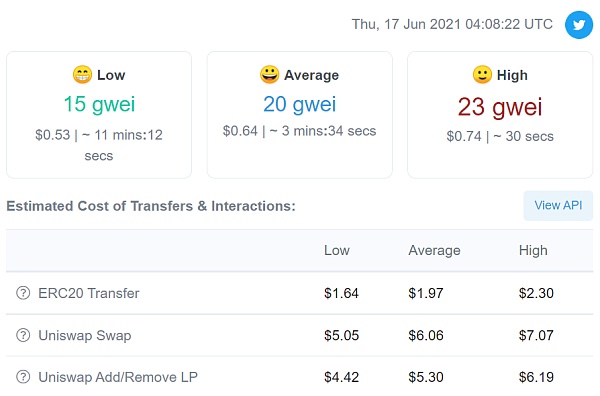This screenshot has width=600, height=396.
Task: Click the slight smile emoji on High card
Action: [482, 75]
